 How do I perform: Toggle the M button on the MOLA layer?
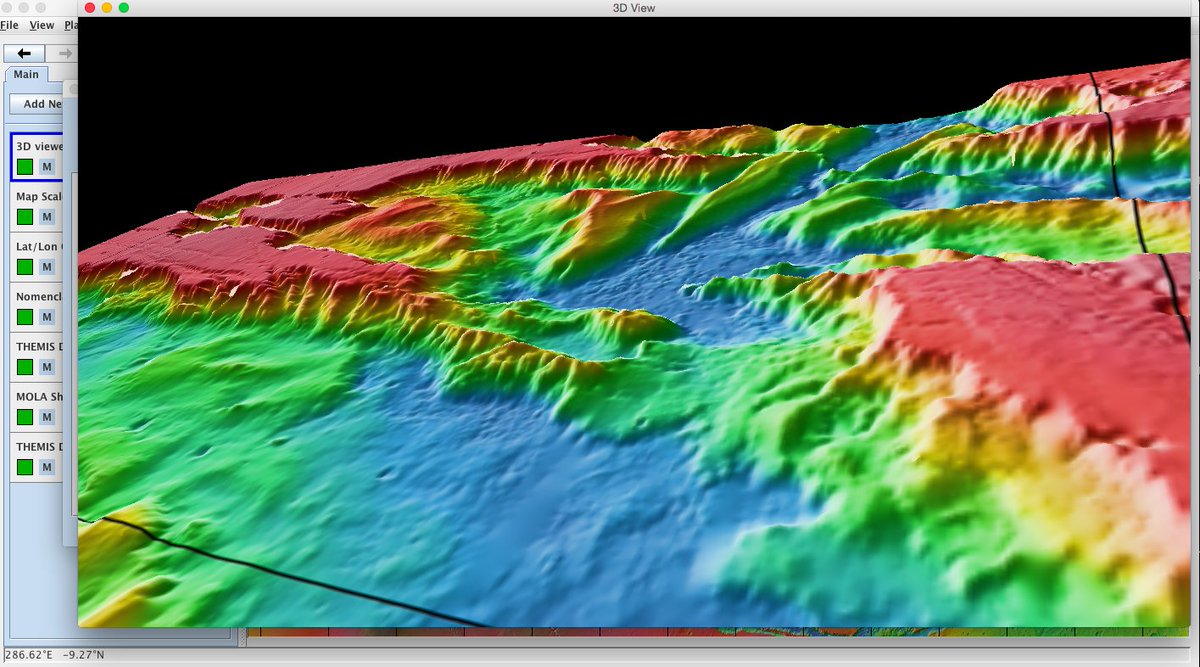(47, 417)
